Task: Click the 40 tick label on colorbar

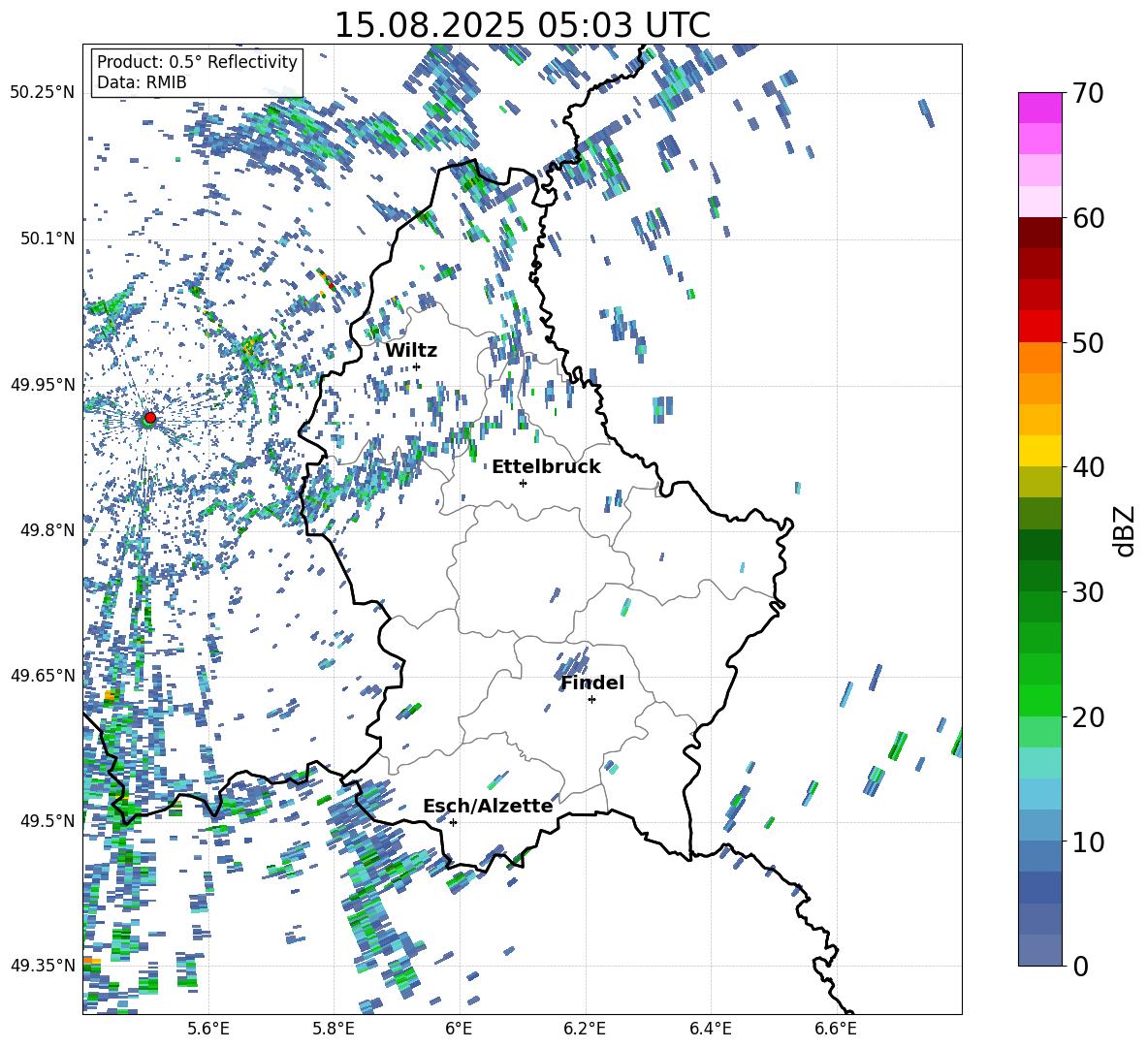Action: pyautogui.click(x=1088, y=467)
